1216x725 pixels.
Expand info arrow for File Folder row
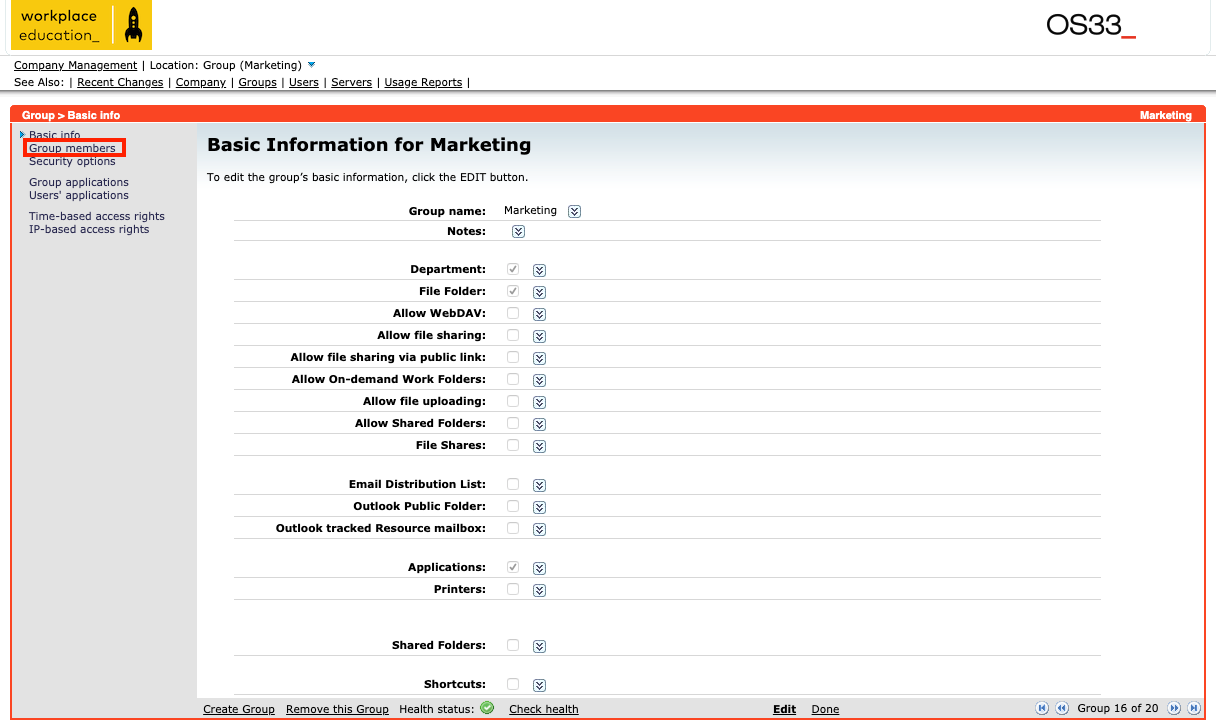click(539, 292)
